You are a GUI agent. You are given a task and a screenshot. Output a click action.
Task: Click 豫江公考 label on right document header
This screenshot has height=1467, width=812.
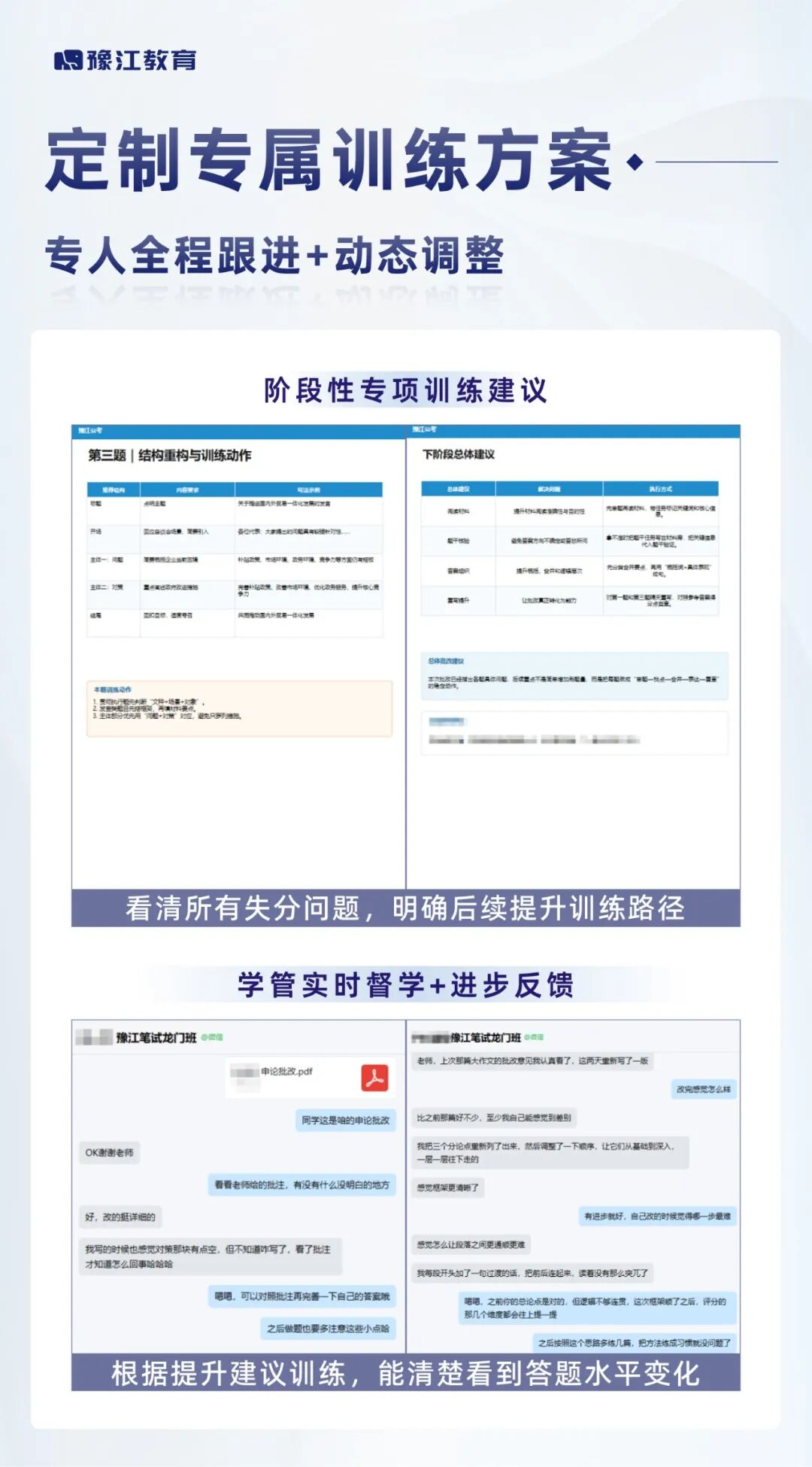[x=424, y=429]
